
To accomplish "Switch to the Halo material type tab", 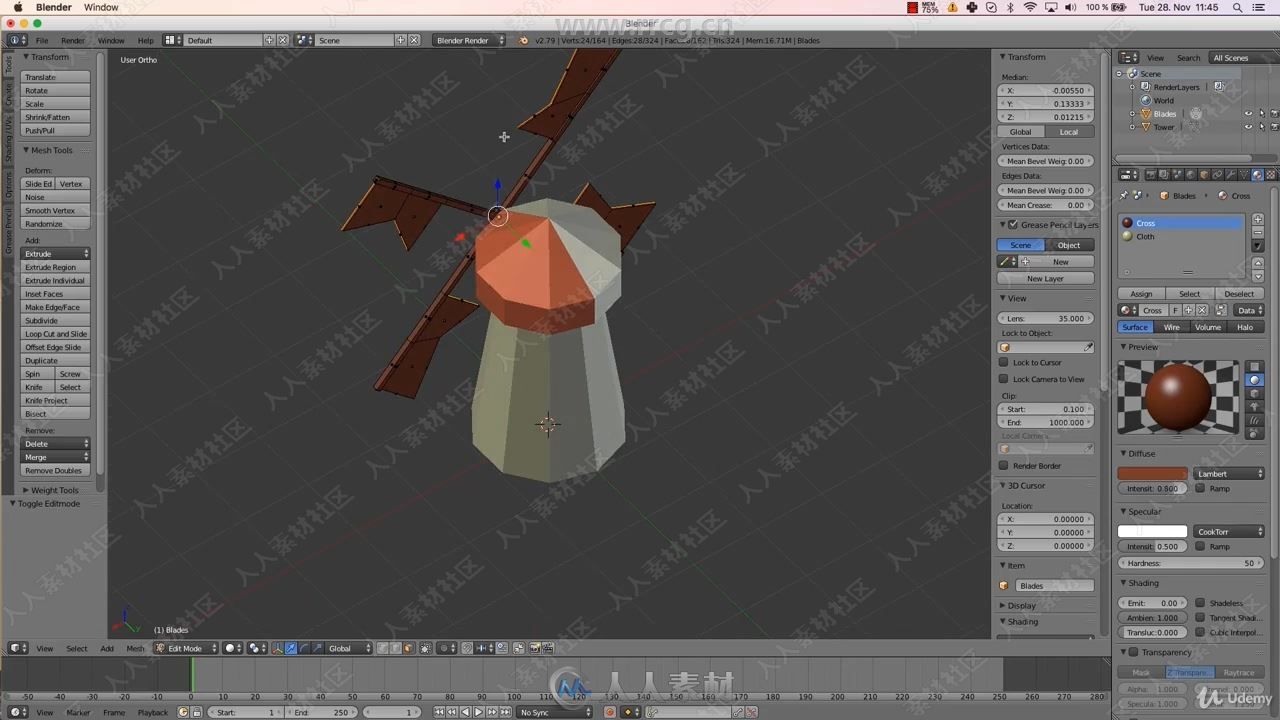I will pyautogui.click(x=1245, y=327).
